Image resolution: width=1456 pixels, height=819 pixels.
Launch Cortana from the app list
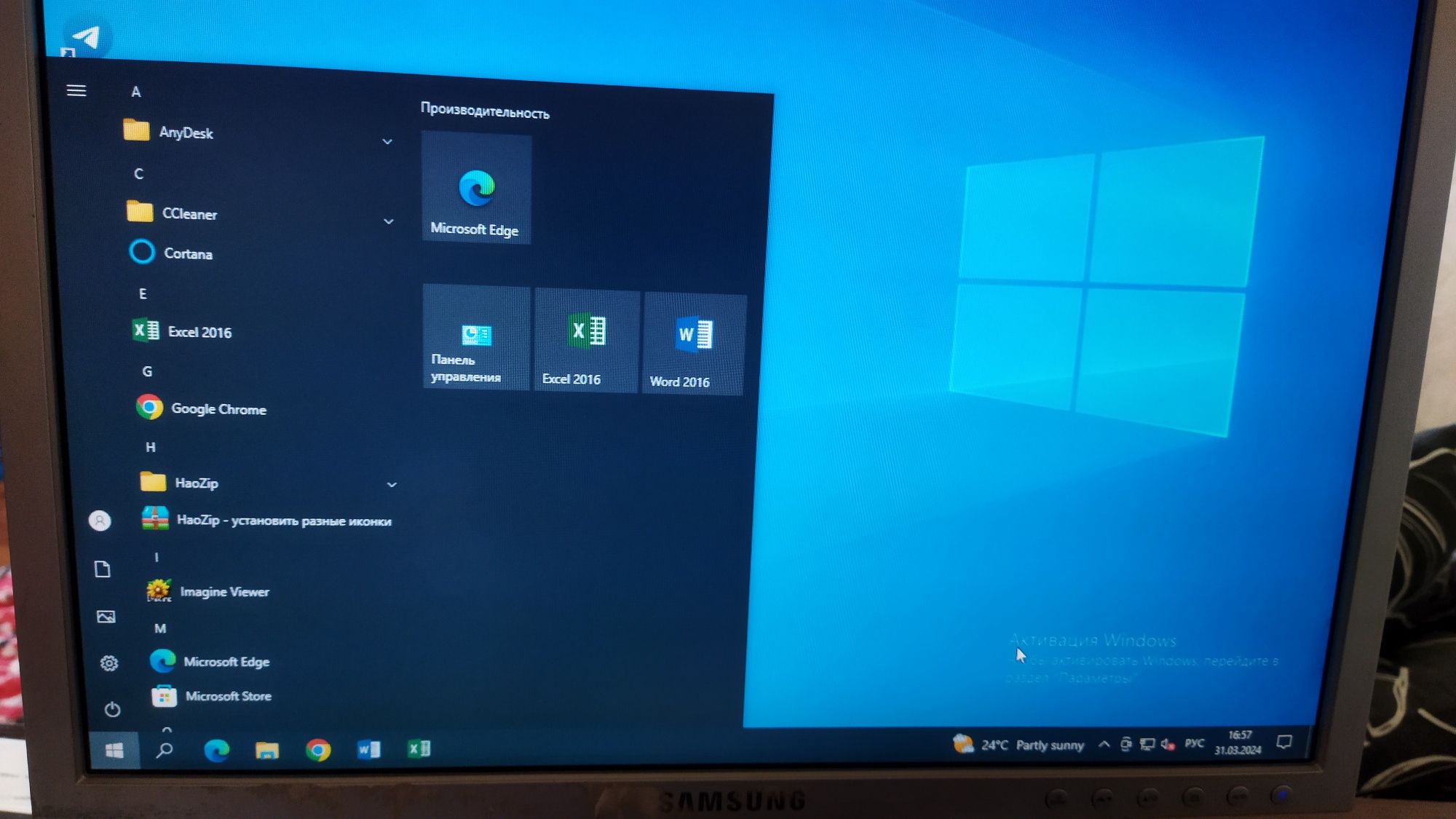[171, 253]
